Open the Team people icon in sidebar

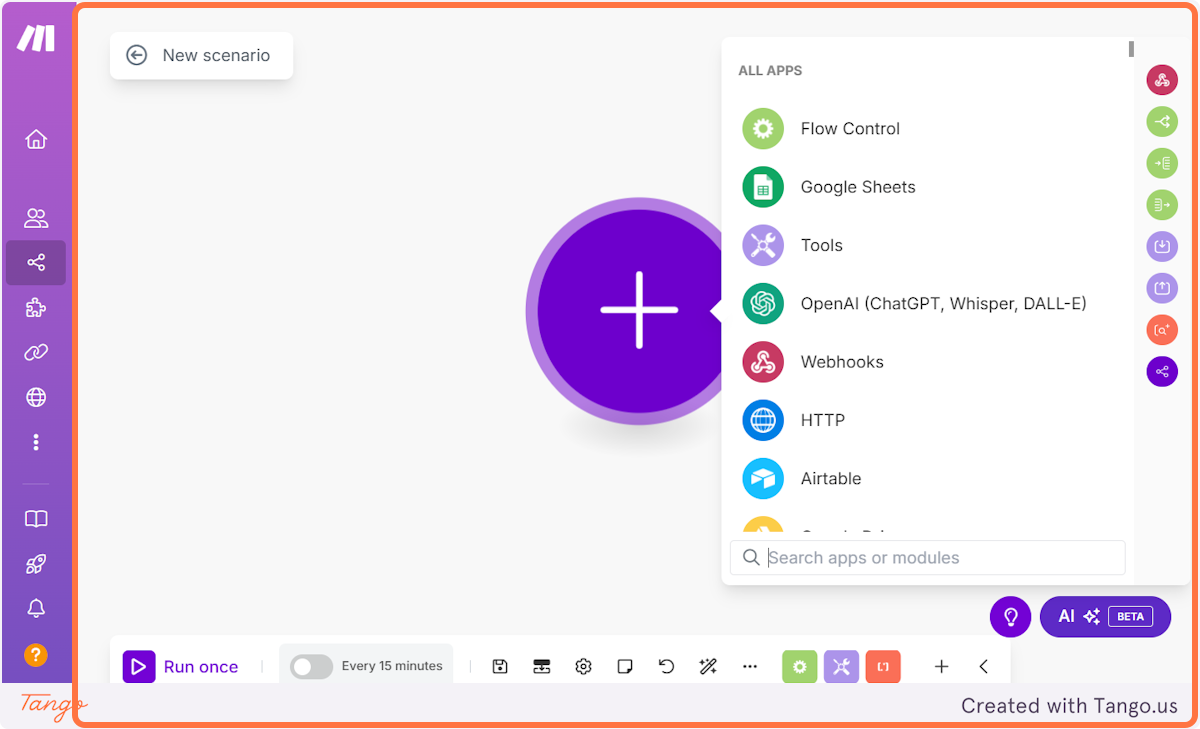pyautogui.click(x=36, y=218)
